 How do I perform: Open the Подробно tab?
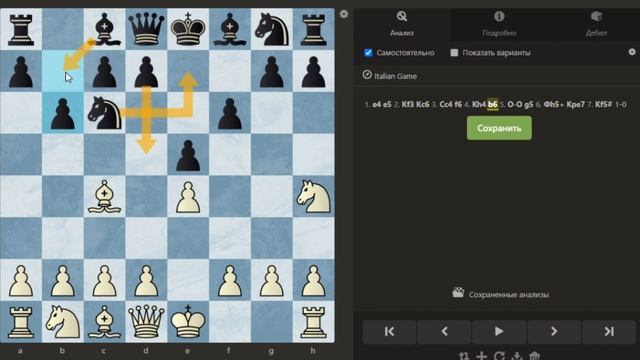tap(499, 24)
